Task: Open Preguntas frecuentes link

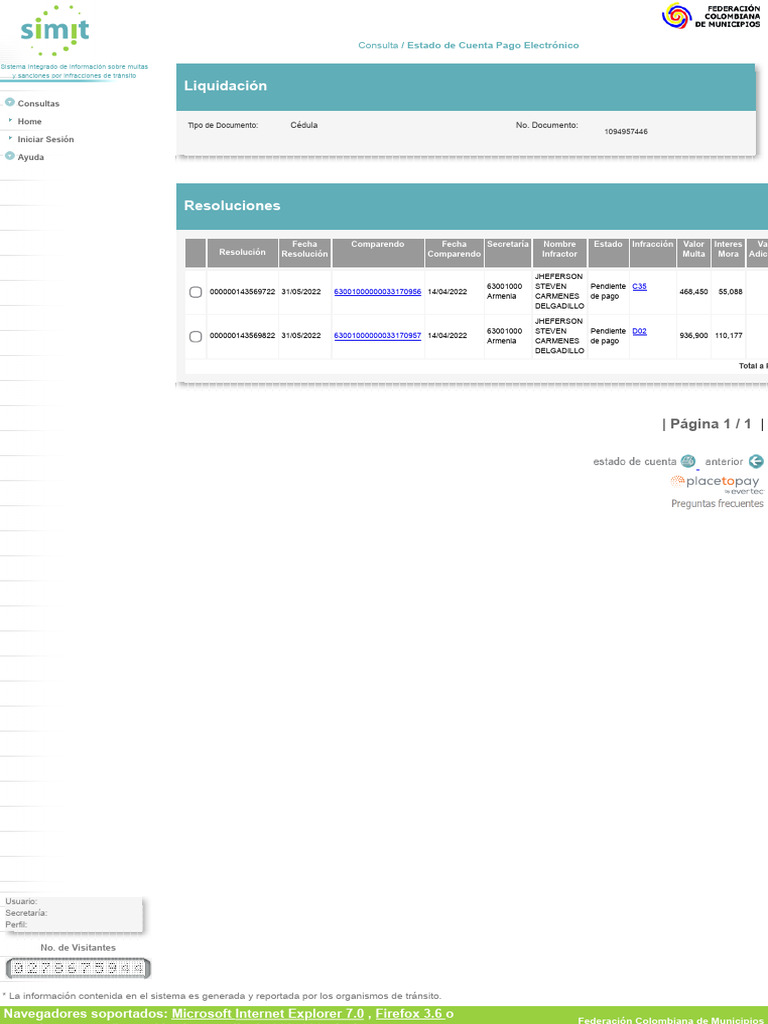Action: point(717,504)
